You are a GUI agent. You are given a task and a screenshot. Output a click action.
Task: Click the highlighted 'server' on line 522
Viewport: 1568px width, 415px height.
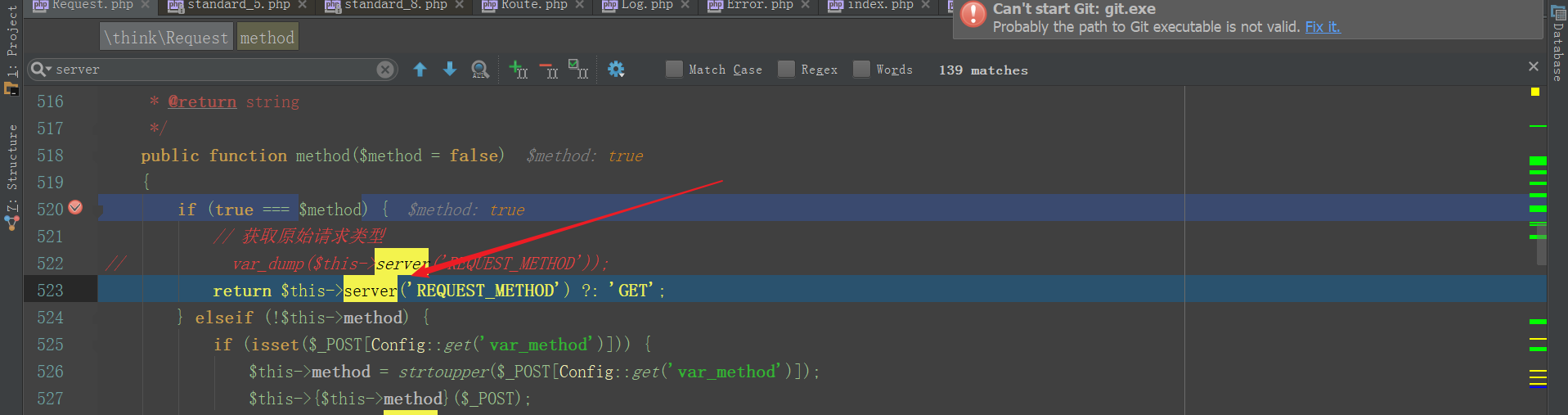(x=402, y=264)
